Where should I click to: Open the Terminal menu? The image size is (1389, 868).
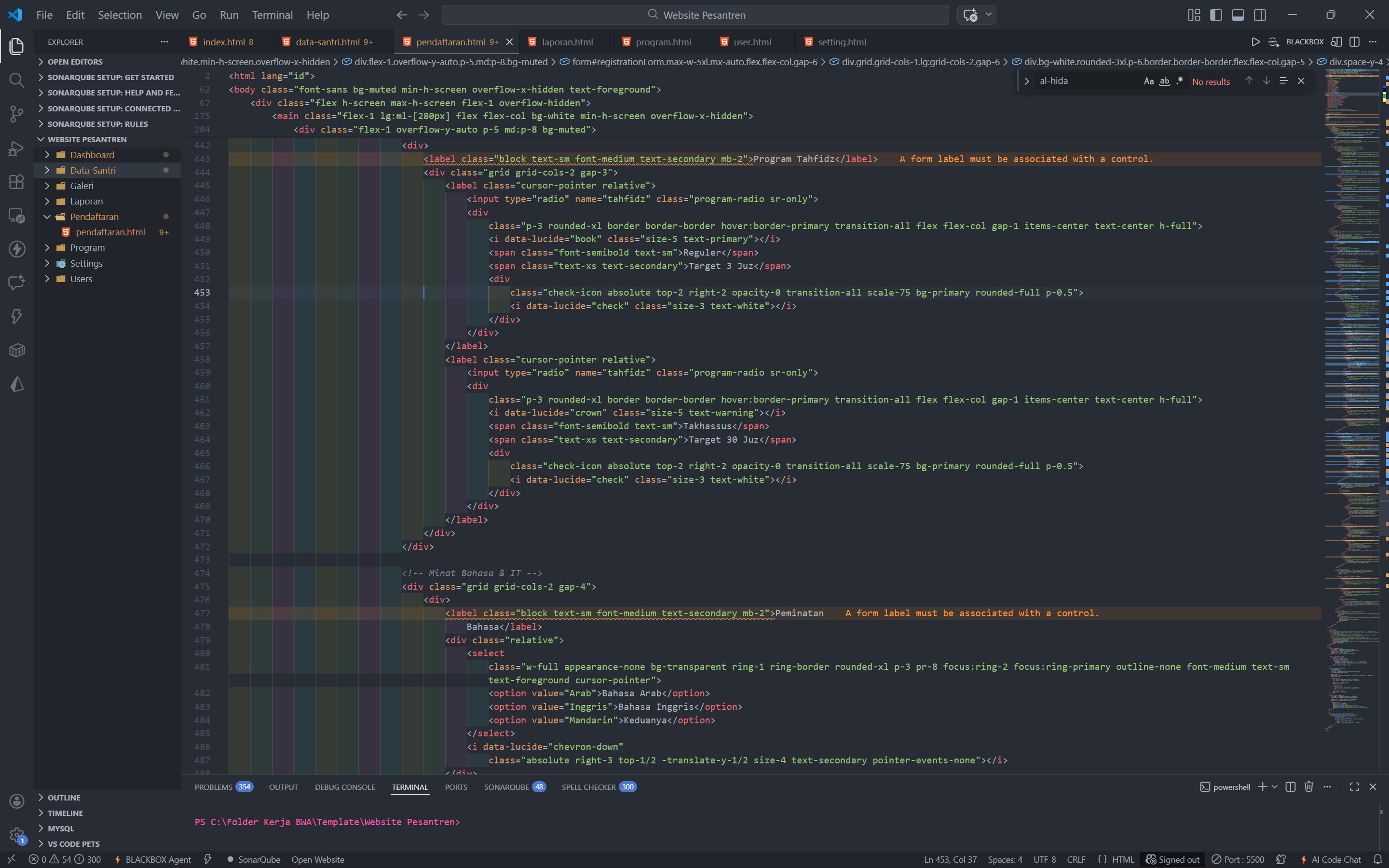(x=272, y=15)
